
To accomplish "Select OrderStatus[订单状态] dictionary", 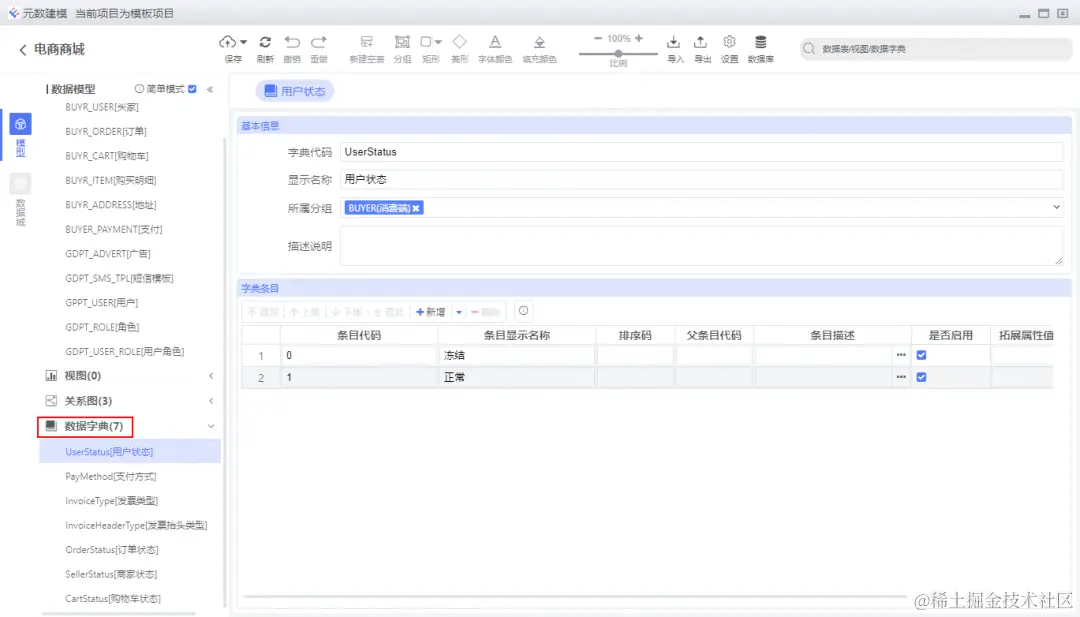I will [112, 550].
